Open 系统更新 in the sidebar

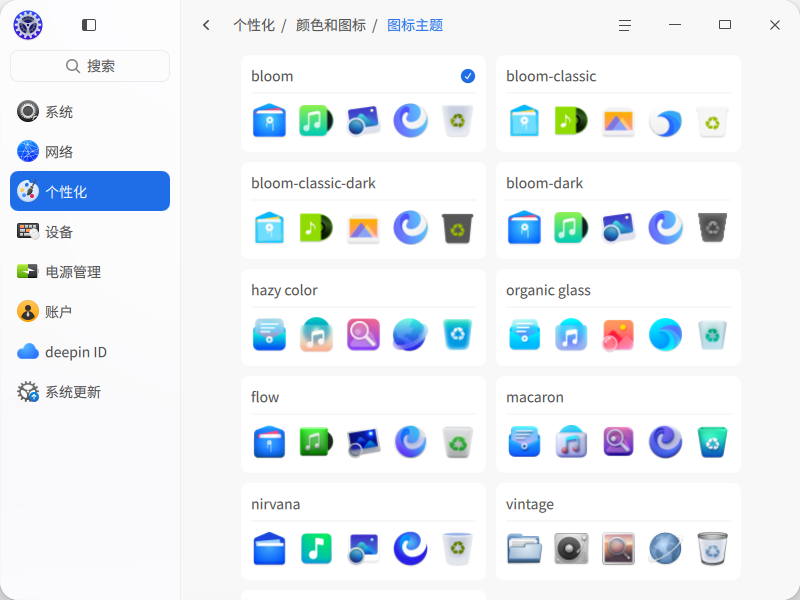90,391
